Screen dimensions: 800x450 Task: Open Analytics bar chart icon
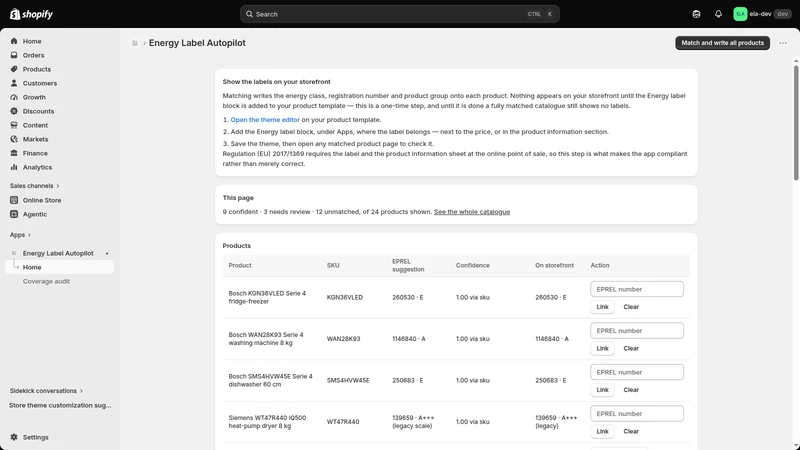tap(14, 167)
